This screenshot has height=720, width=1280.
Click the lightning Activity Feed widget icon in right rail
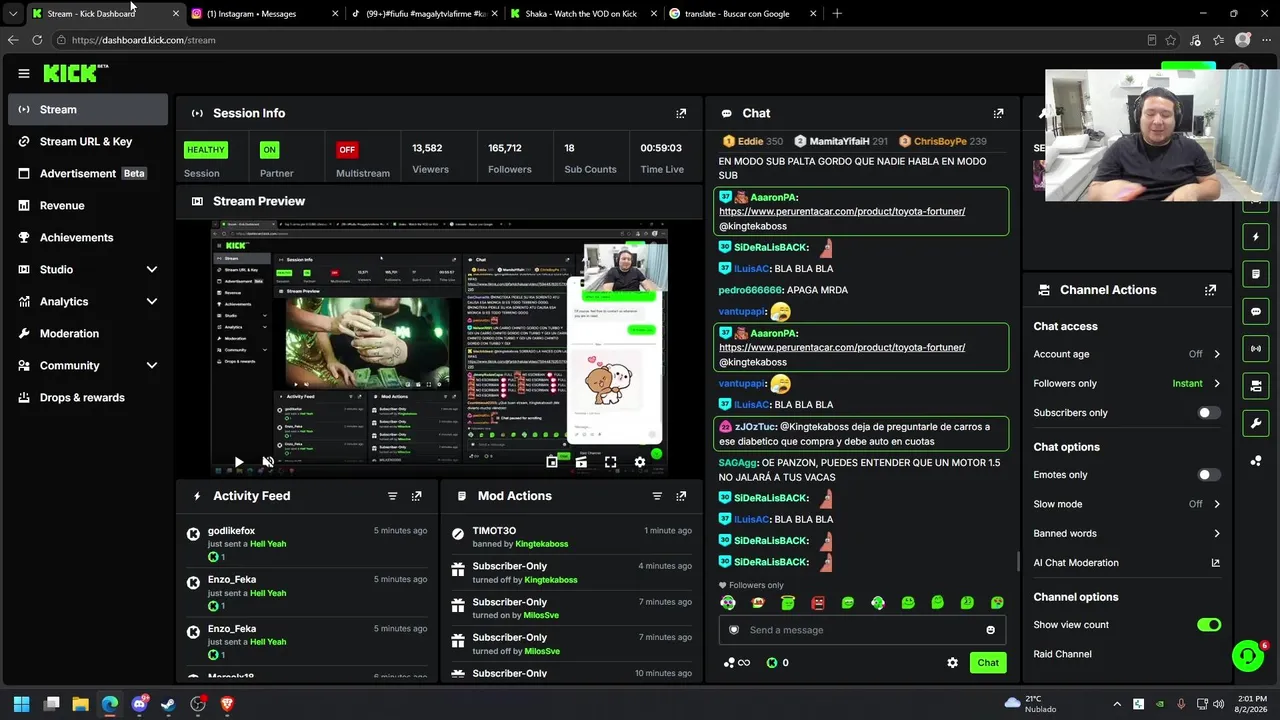click(1256, 237)
